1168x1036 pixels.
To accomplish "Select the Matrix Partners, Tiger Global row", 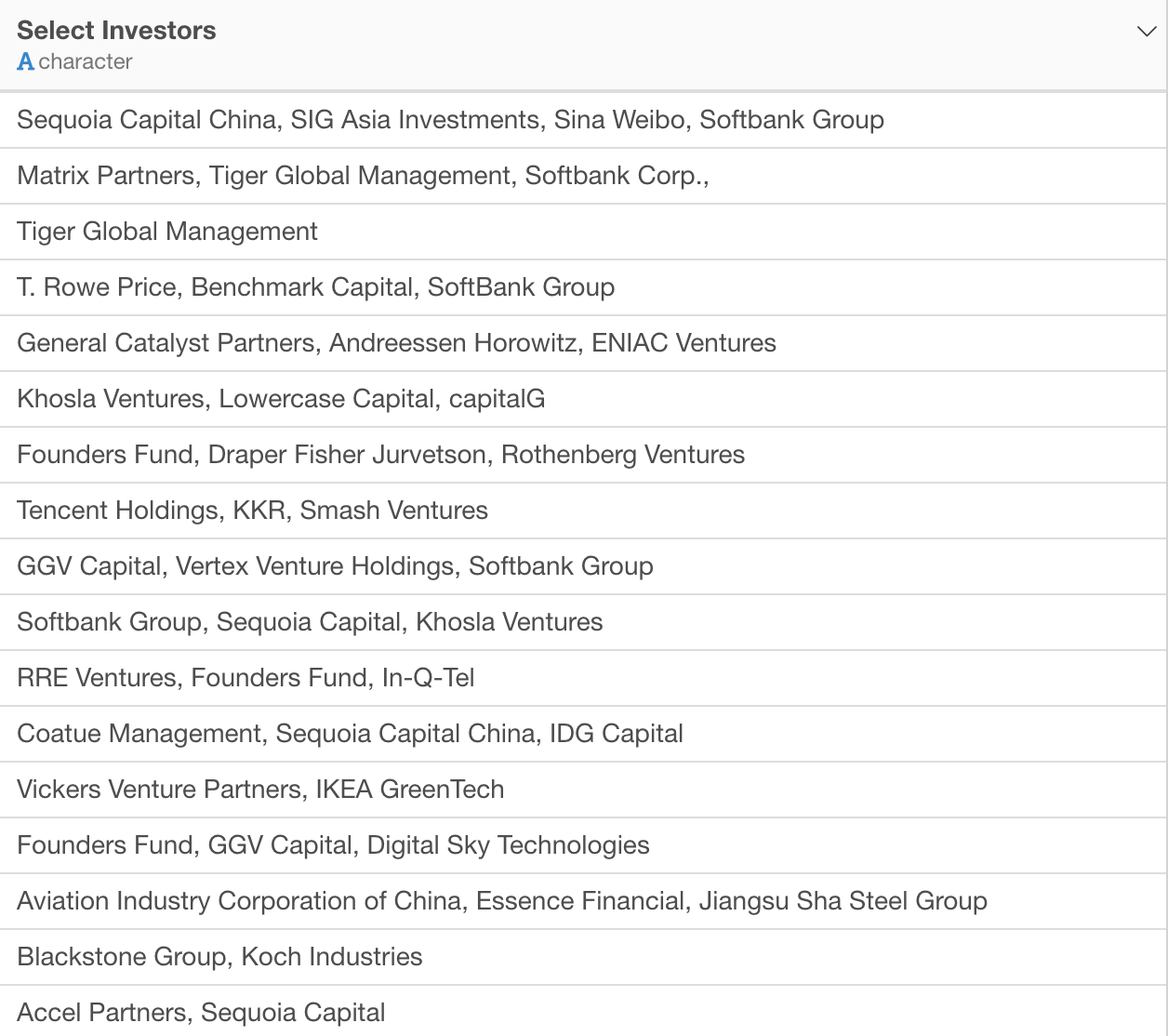I will (x=583, y=176).
